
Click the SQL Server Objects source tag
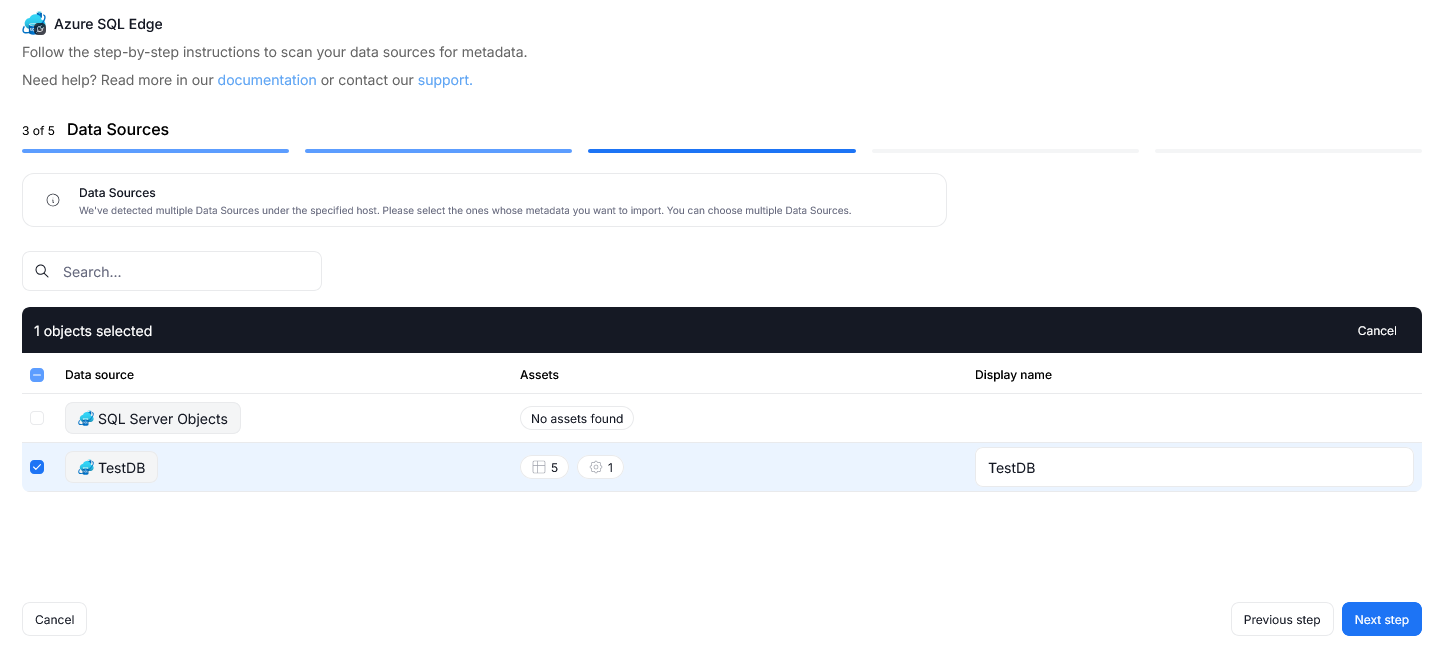(x=153, y=418)
